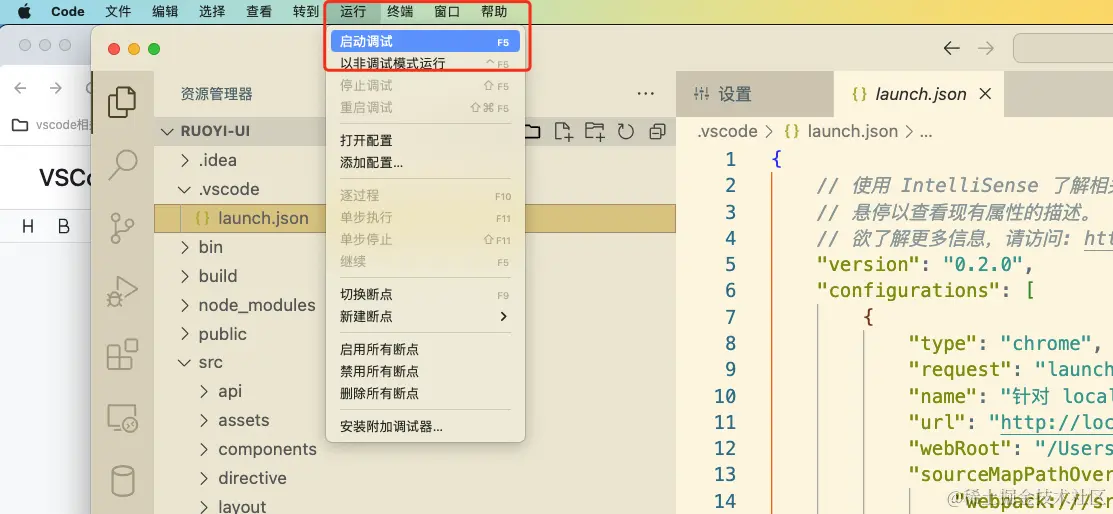1113x514 pixels.
Task: Choose 安装附加调试器... menu entry
Action: click(x=425, y=427)
